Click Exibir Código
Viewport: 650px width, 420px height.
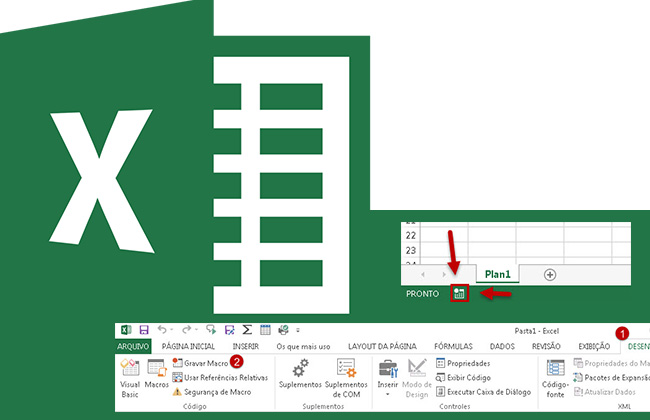(x=463, y=378)
